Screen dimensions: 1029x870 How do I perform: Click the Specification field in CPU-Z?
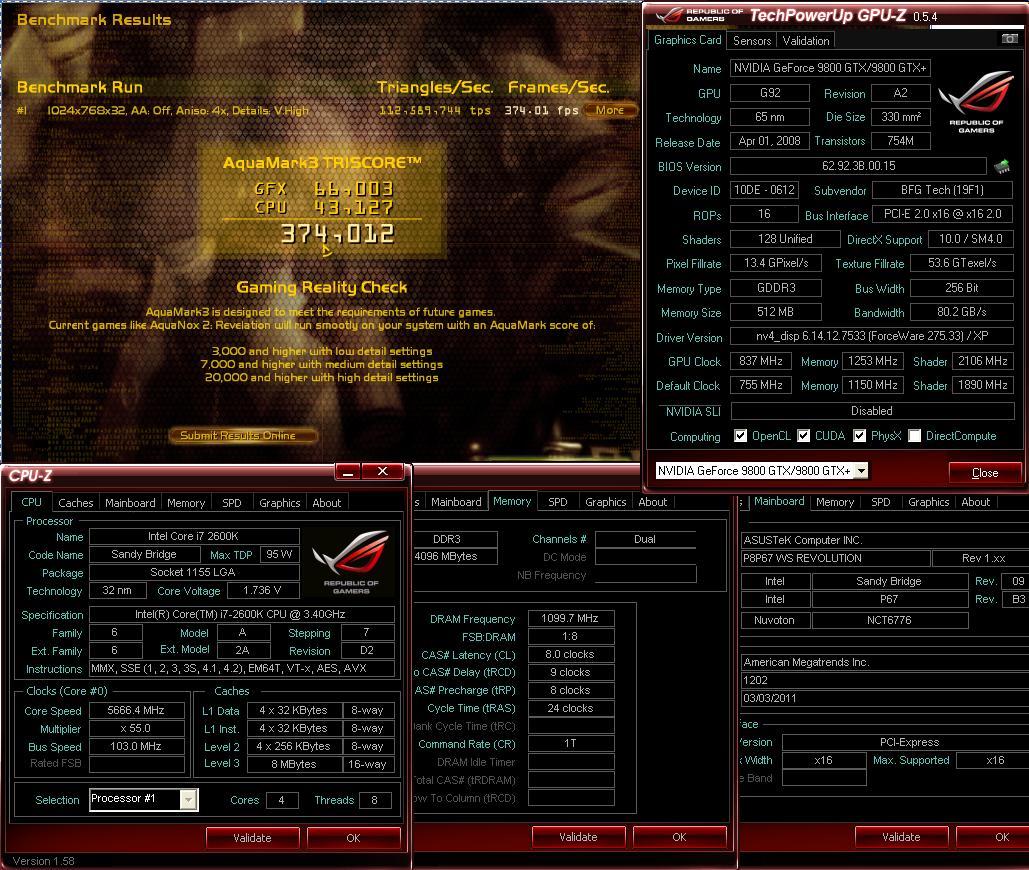(x=242, y=614)
